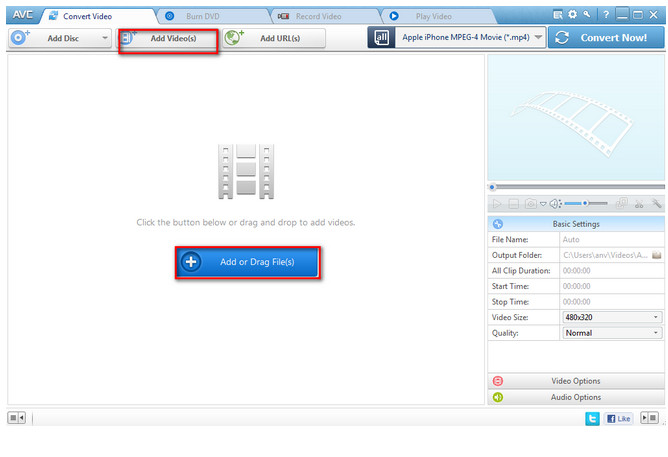Open the snapshot dropdown arrow beside camera
The width and height of the screenshot is (668, 457).
(x=543, y=204)
